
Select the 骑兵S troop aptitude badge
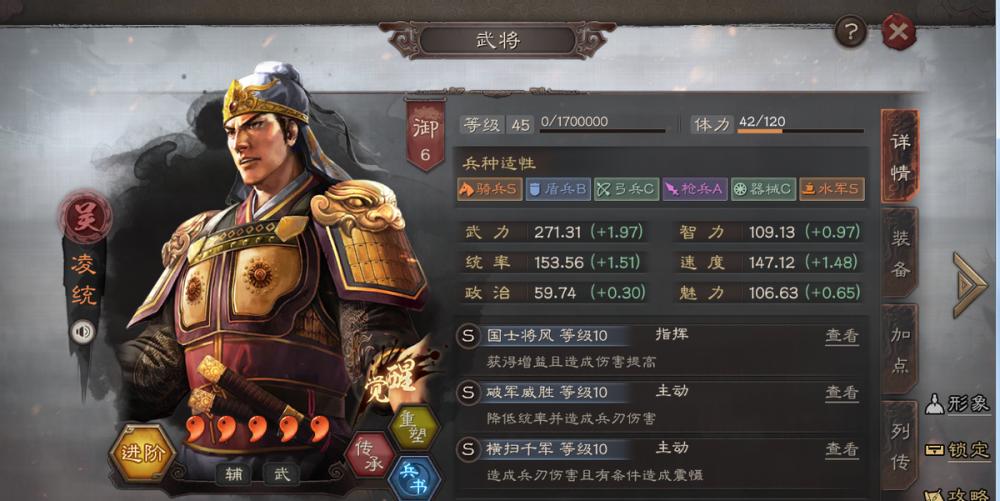coord(489,189)
